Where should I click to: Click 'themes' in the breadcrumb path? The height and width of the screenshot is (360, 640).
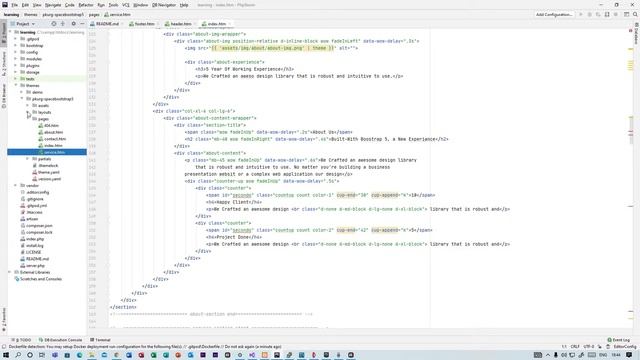pyautogui.click(x=31, y=14)
